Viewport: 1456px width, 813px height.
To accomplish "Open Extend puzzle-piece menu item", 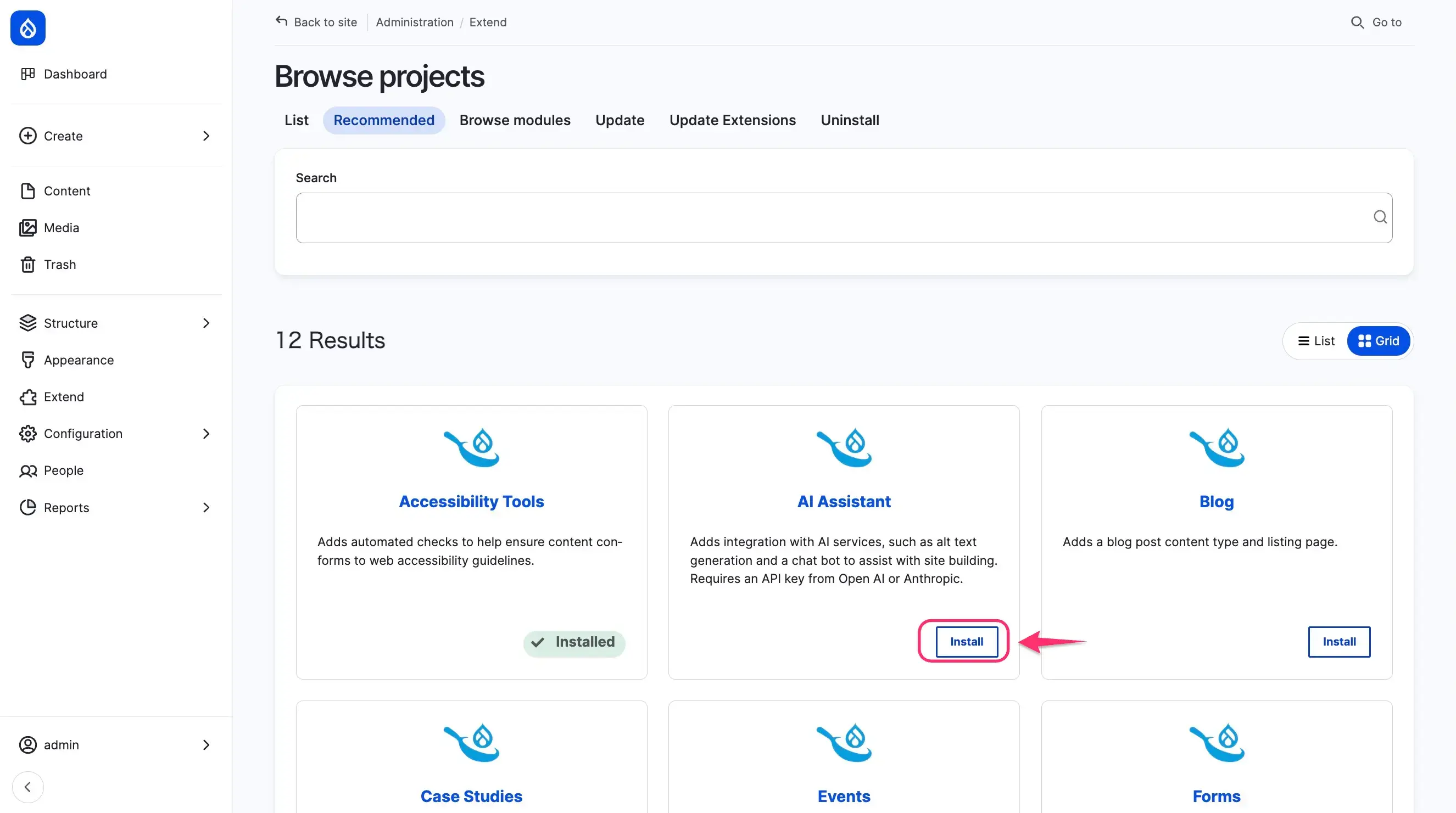I will click(x=63, y=396).
